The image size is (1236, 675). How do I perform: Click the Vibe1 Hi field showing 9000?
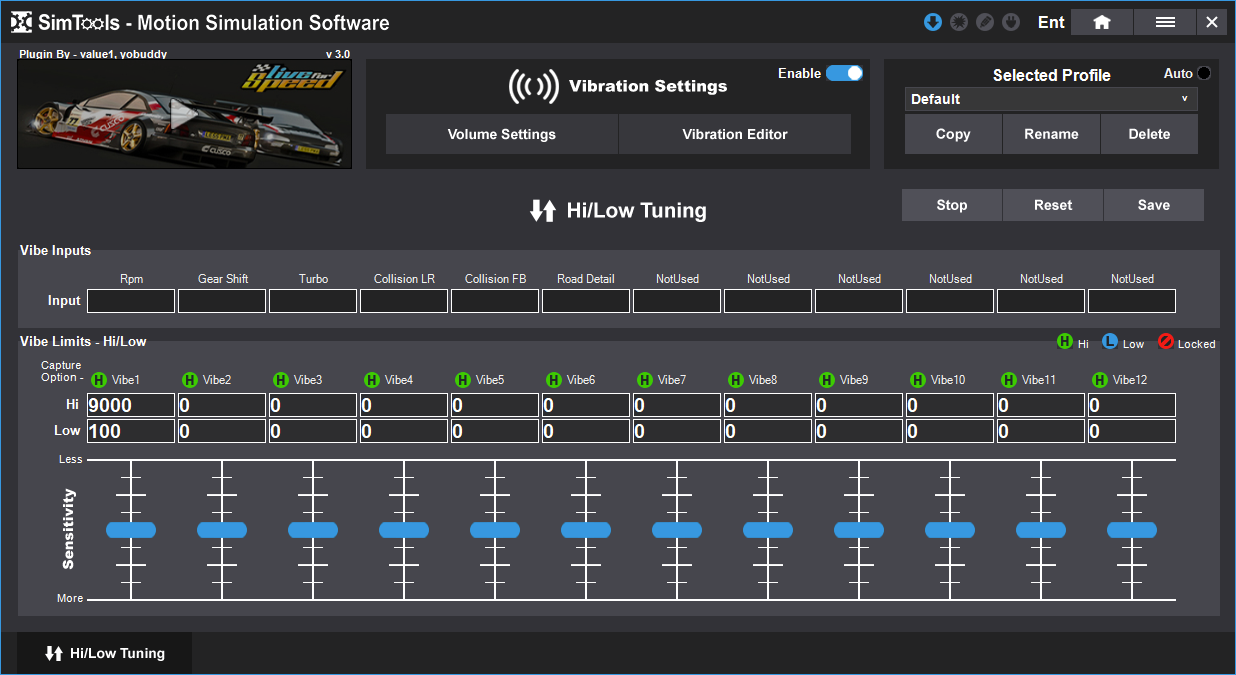pos(131,405)
